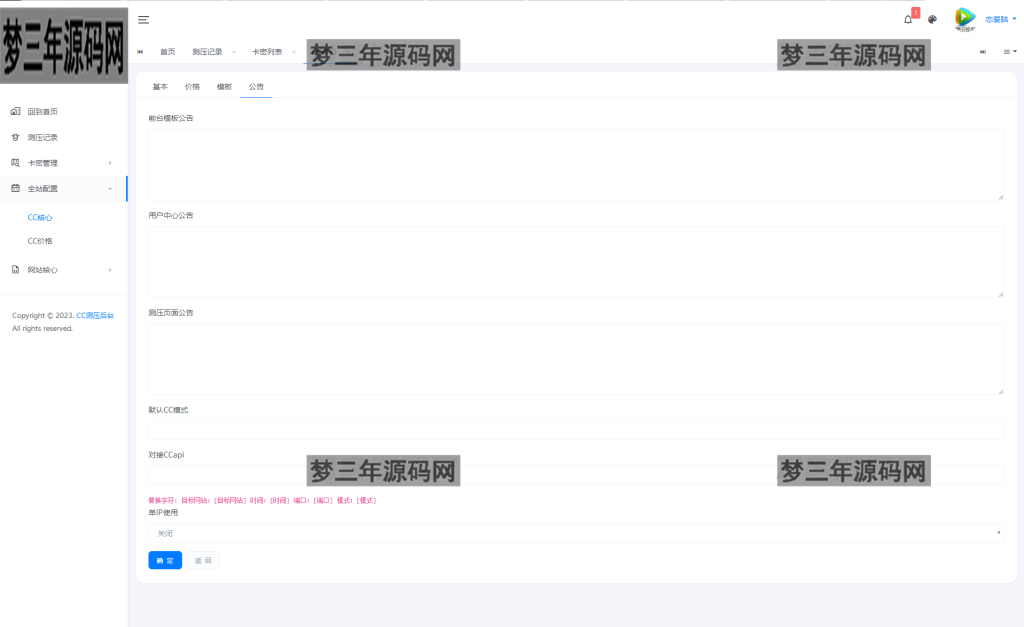The image size is (1024, 627).
Task: Select the 基本 settings tab
Action: pos(160,86)
